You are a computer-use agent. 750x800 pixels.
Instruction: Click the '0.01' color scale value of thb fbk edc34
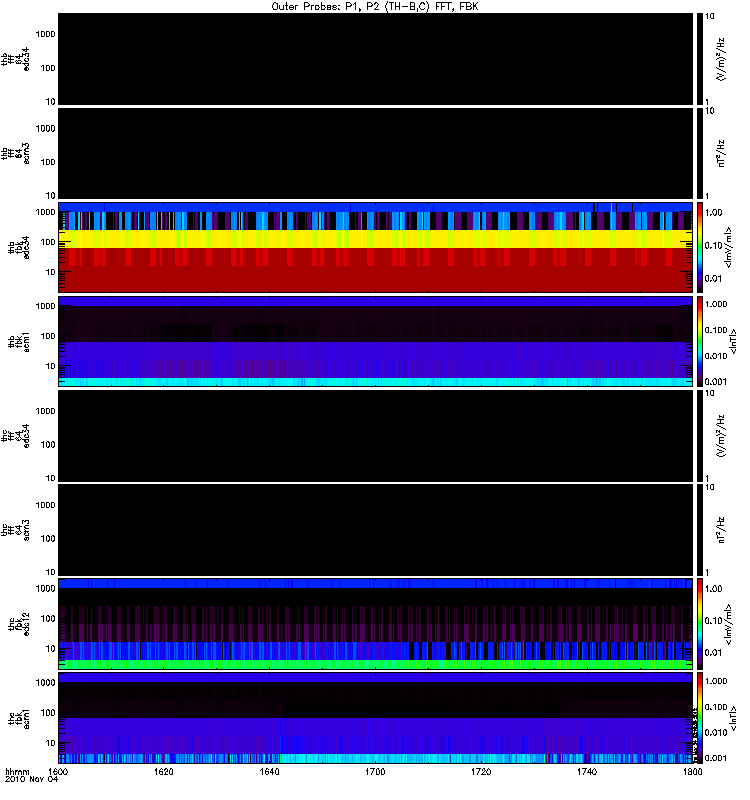click(713, 279)
